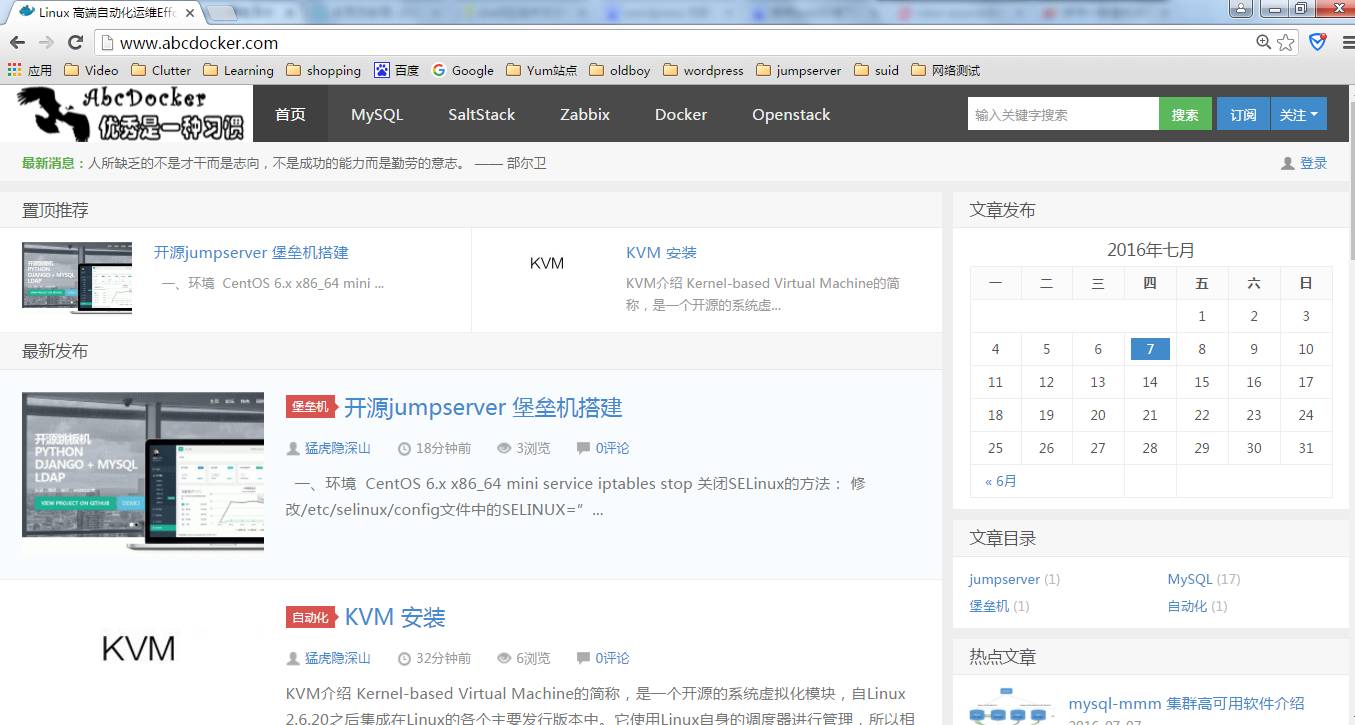This screenshot has height=725, width=1355.
Task: Open 0评论 on the jumpserver post
Action: [x=612, y=448]
